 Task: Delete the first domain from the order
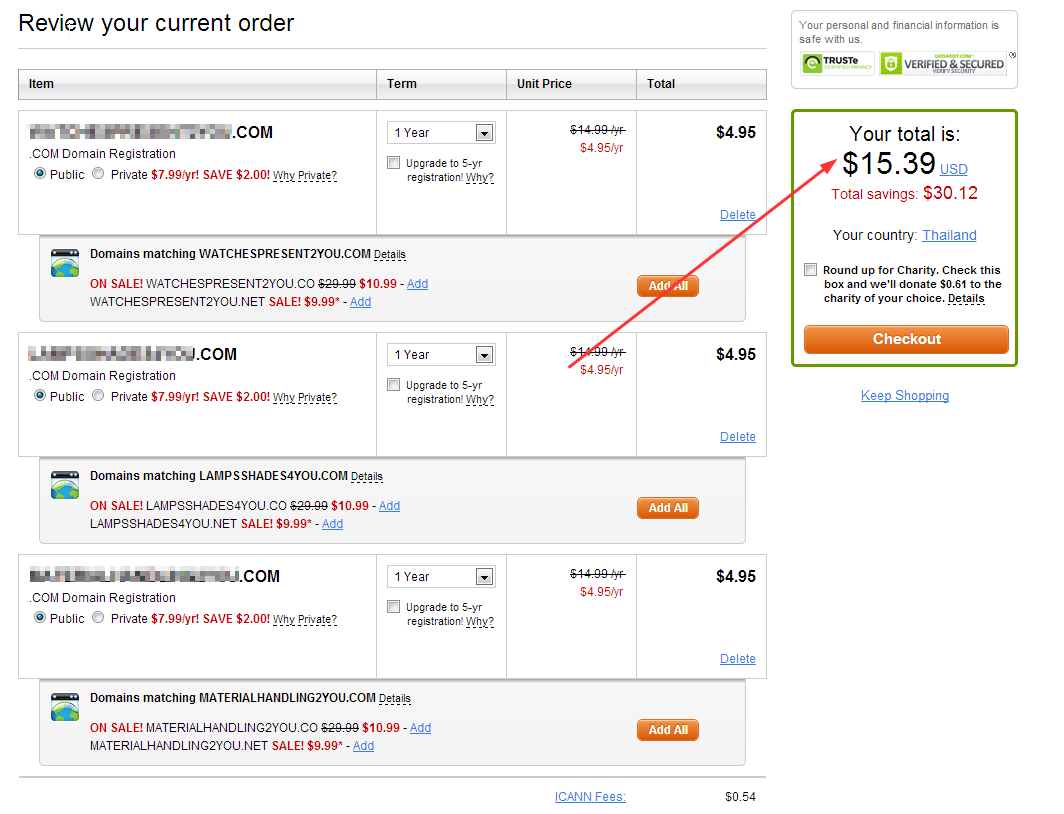tap(737, 215)
